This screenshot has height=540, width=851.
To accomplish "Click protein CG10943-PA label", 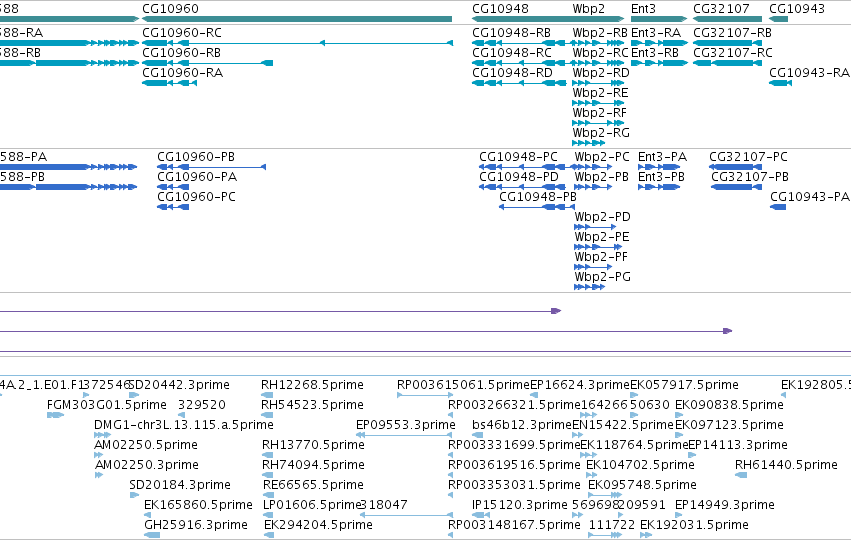I will point(810,197).
